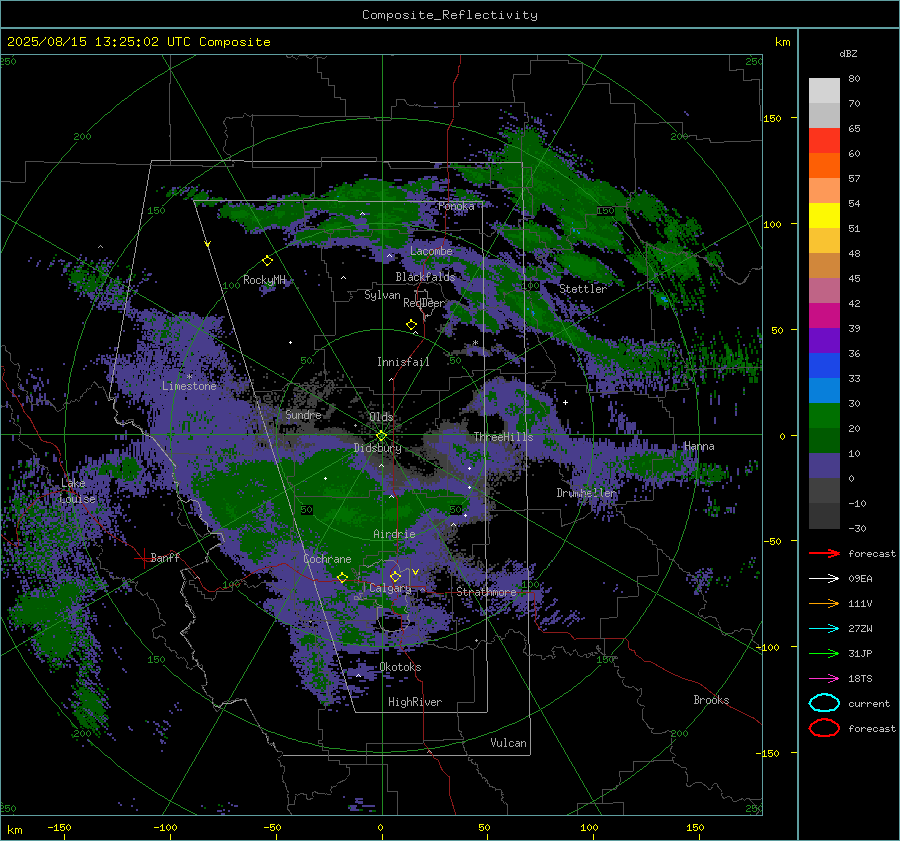This screenshot has height=841, width=900.
Task: Pick the yellow 54 dBZ swatch
Action: [824, 216]
